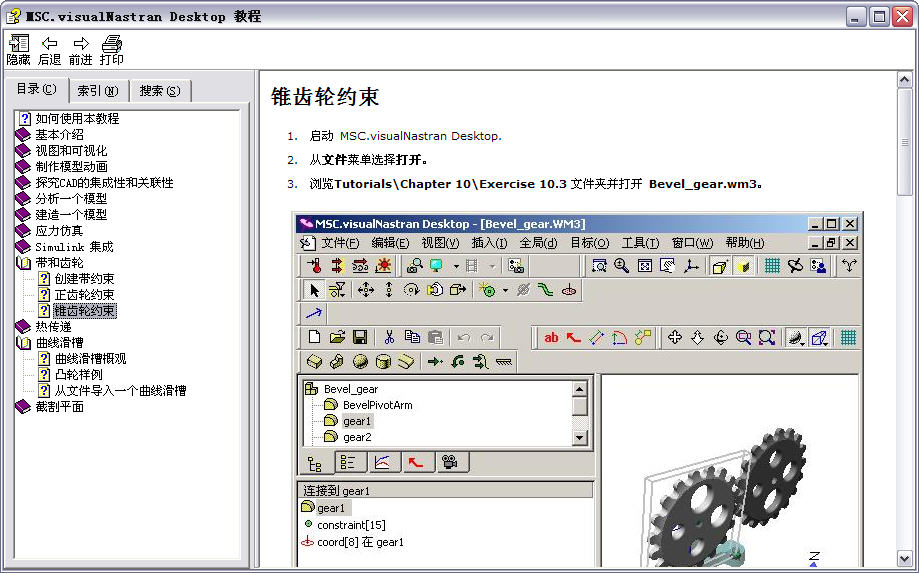This screenshot has width=919, height=573.
Task: Go forward with the 前进 button
Action: 80,49
